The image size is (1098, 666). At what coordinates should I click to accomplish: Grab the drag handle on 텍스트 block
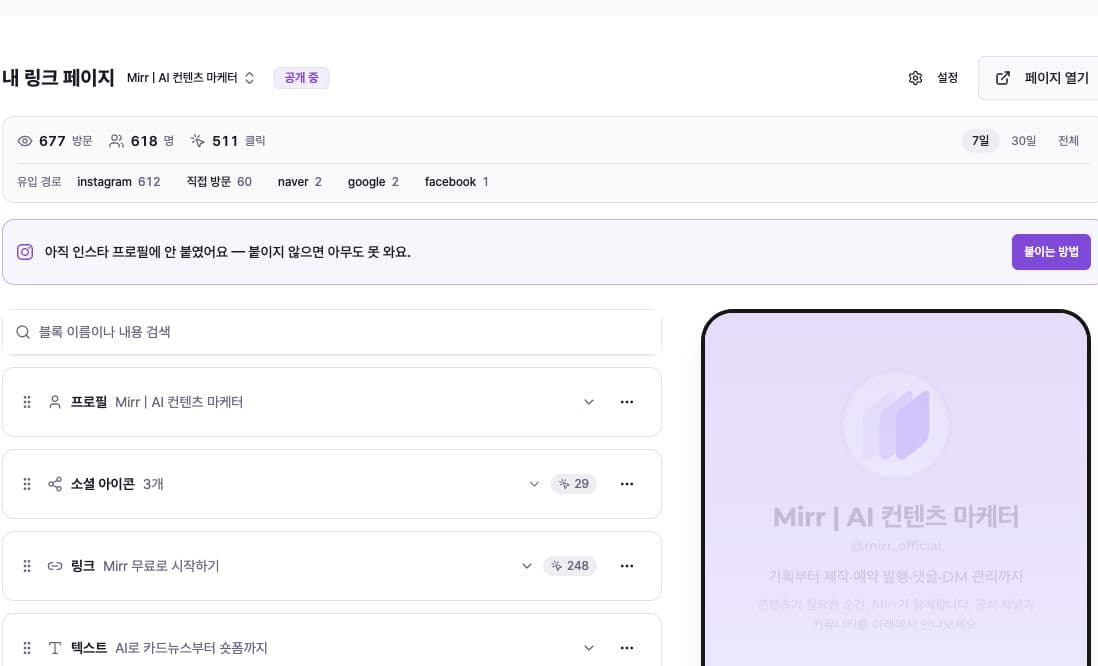(x=27, y=648)
